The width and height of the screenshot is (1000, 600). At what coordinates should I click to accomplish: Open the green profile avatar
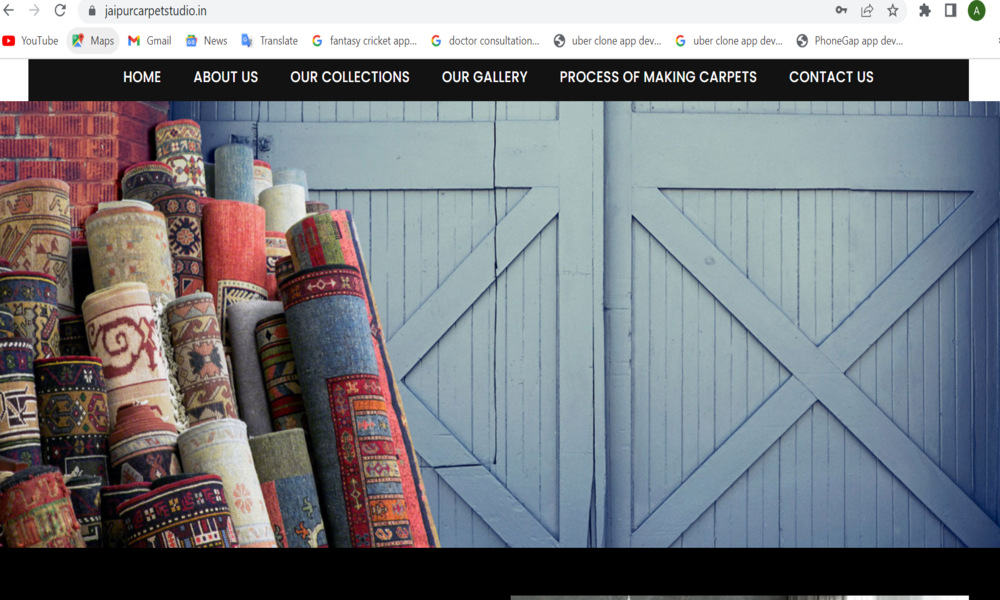pos(977,10)
